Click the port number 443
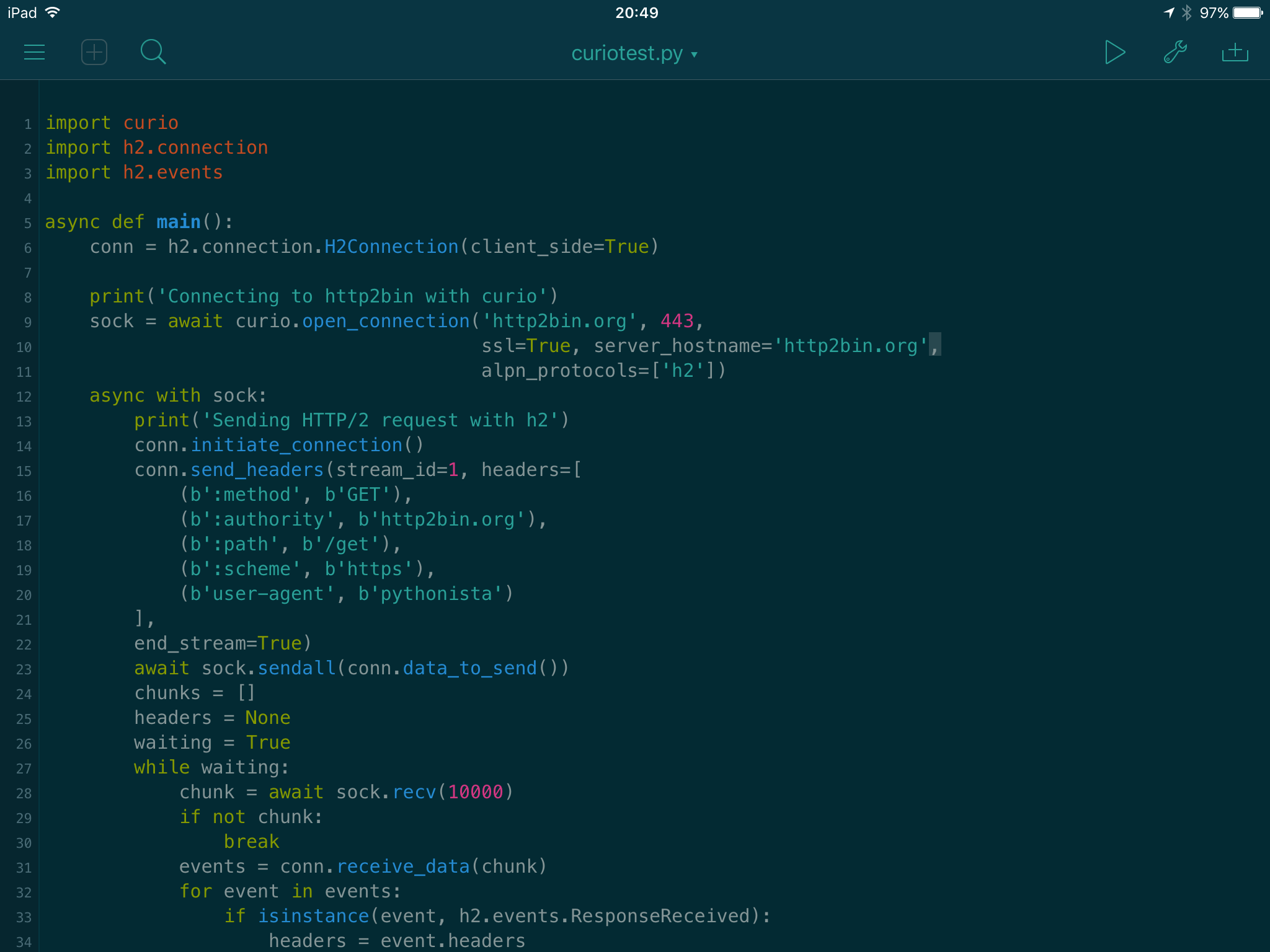The width and height of the screenshot is (1270, 952). point(677,321)
